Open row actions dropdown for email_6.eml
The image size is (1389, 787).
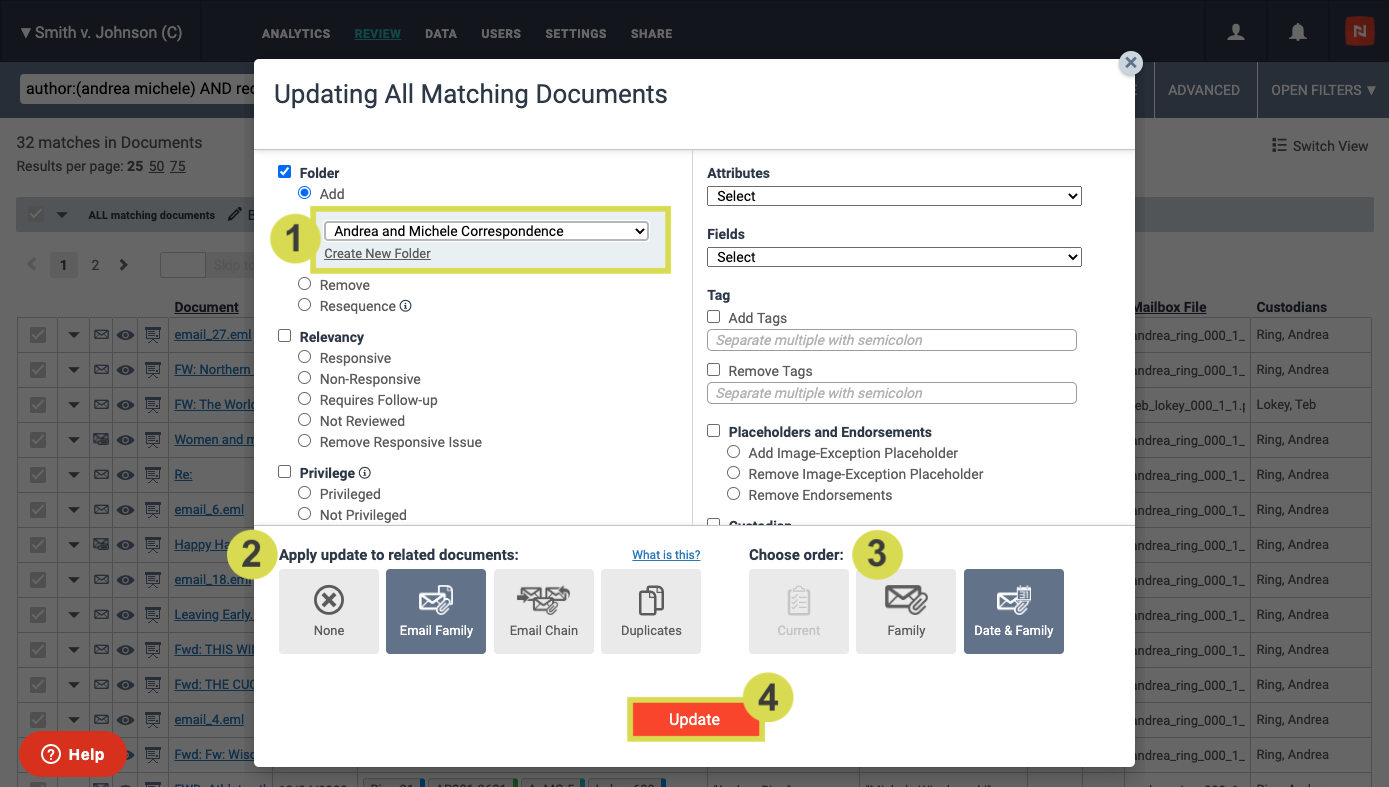(73, 511)
